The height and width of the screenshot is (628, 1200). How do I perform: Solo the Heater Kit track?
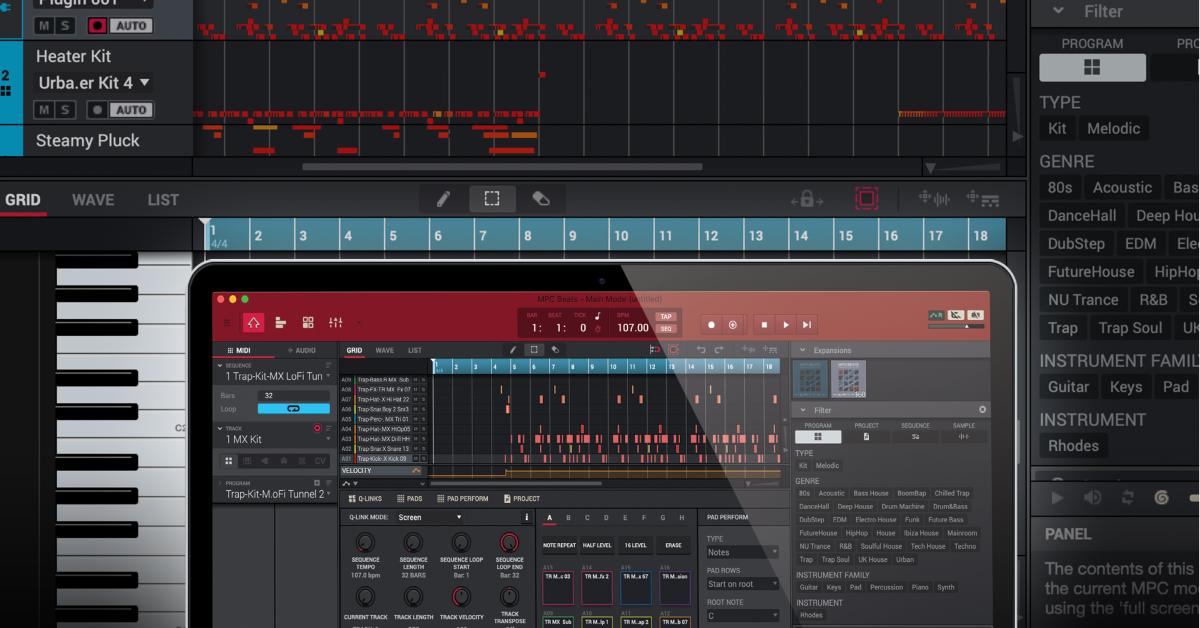(65, 110)
